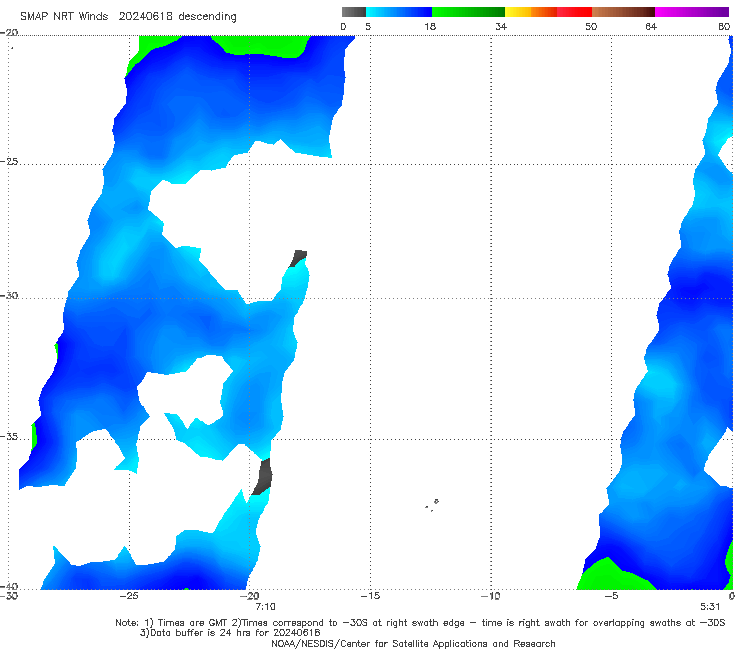
Task: Click the longitude label '-5'
Action: tap(611, 596)
